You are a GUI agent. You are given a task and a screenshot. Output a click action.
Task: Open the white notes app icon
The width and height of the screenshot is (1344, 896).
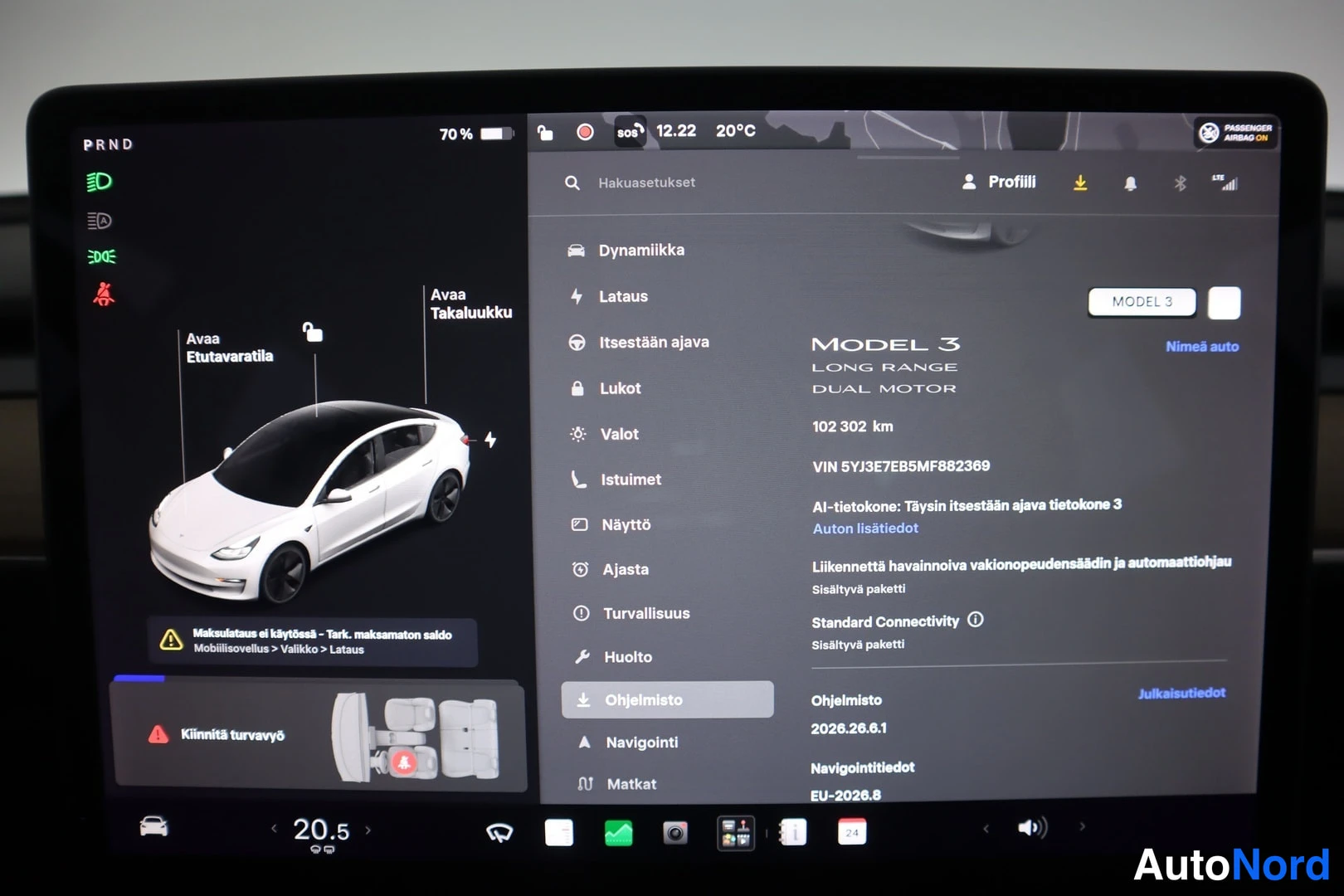click(559, 832)
